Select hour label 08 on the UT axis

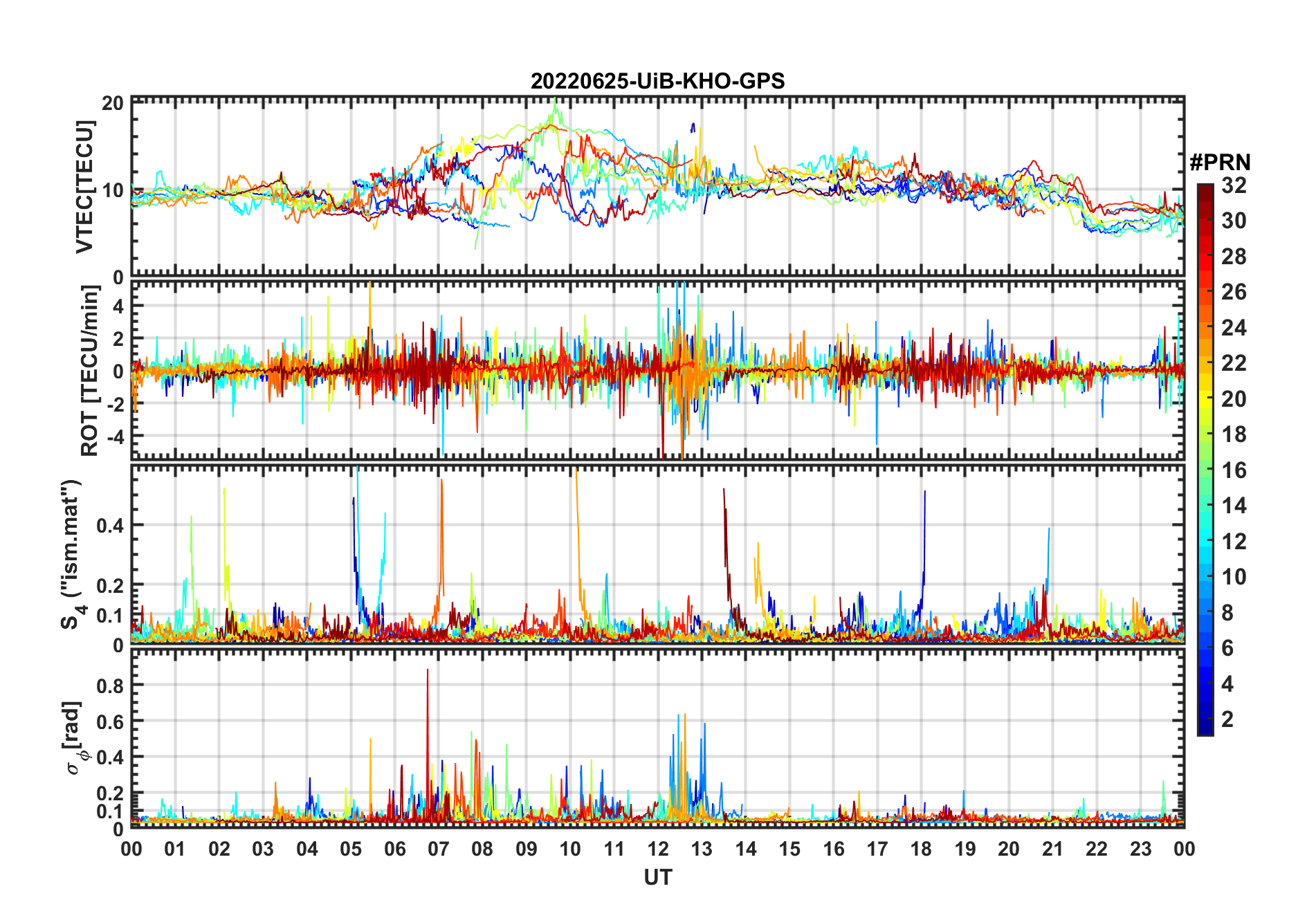click(x=482, y=849)
